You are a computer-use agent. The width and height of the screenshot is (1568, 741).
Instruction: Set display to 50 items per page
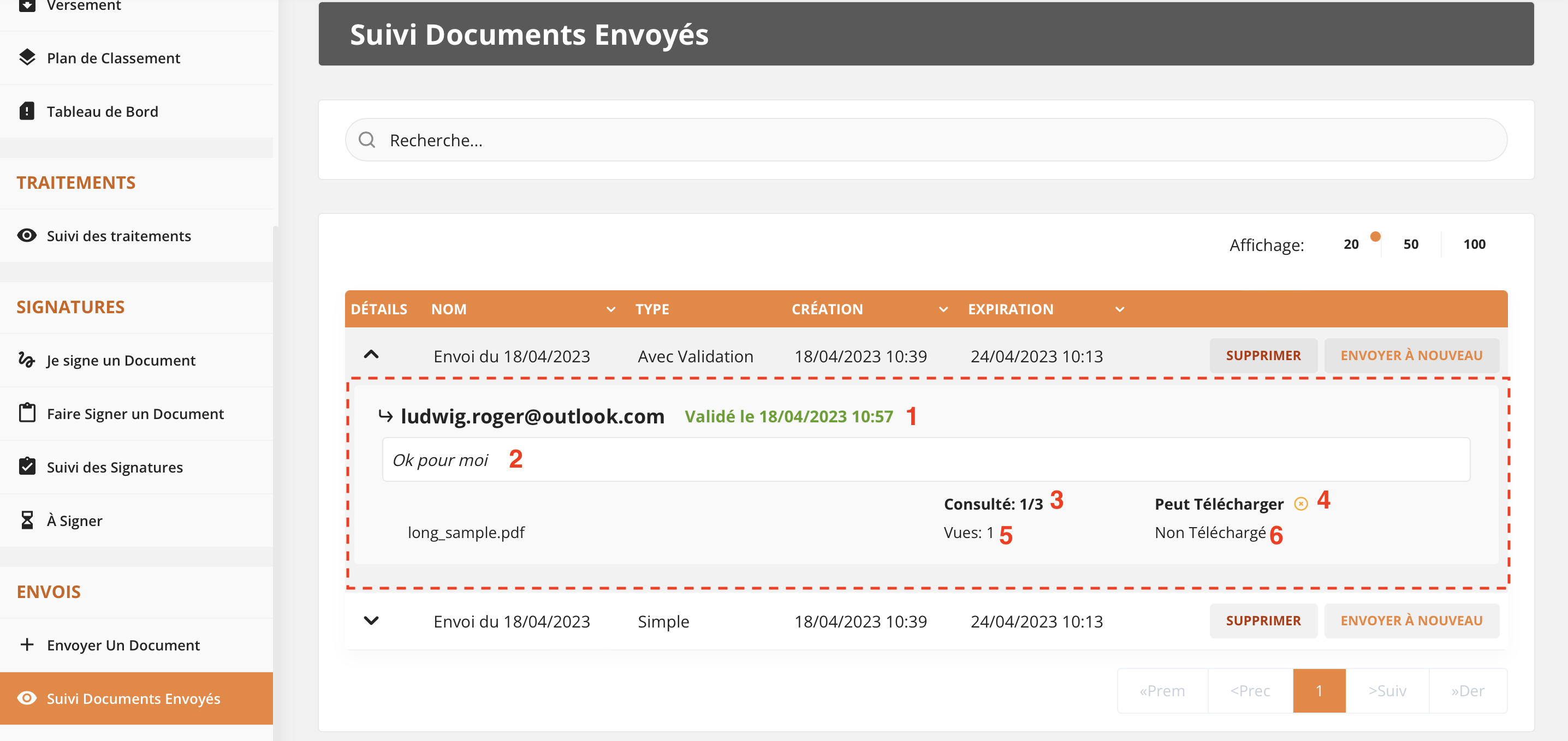[1410, 244]
